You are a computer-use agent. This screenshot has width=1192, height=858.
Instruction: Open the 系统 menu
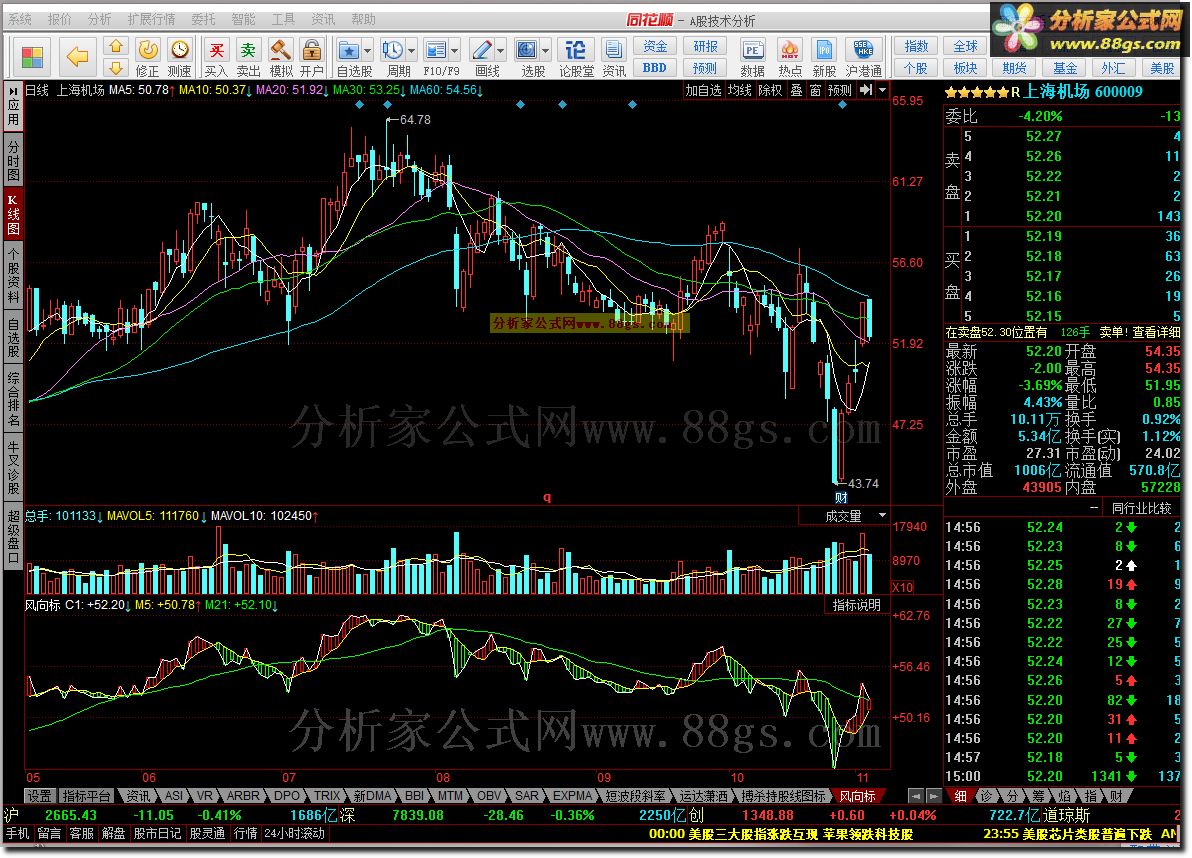click(x=20, y=19)
